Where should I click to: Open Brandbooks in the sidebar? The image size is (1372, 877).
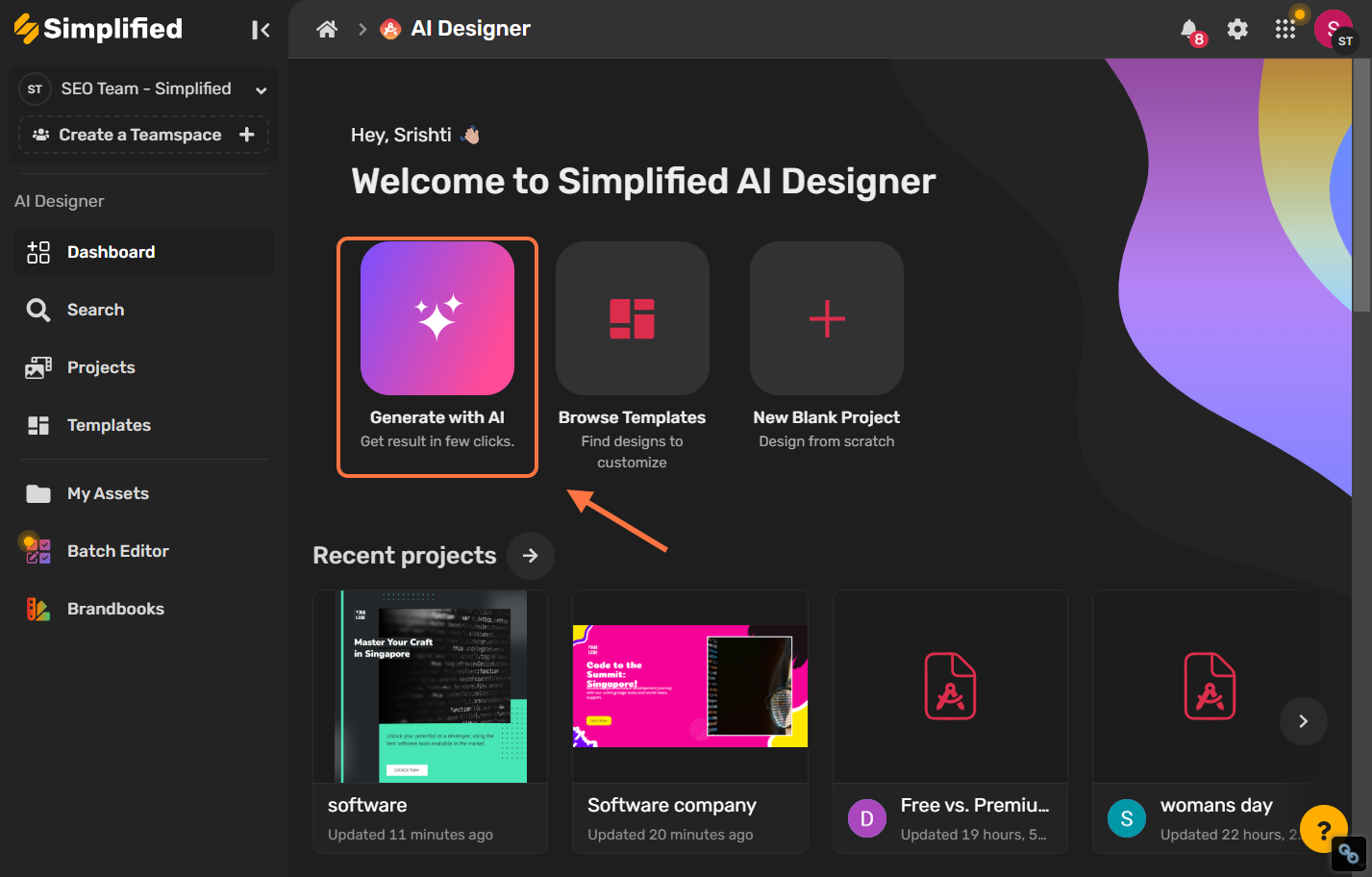[144, 609]
